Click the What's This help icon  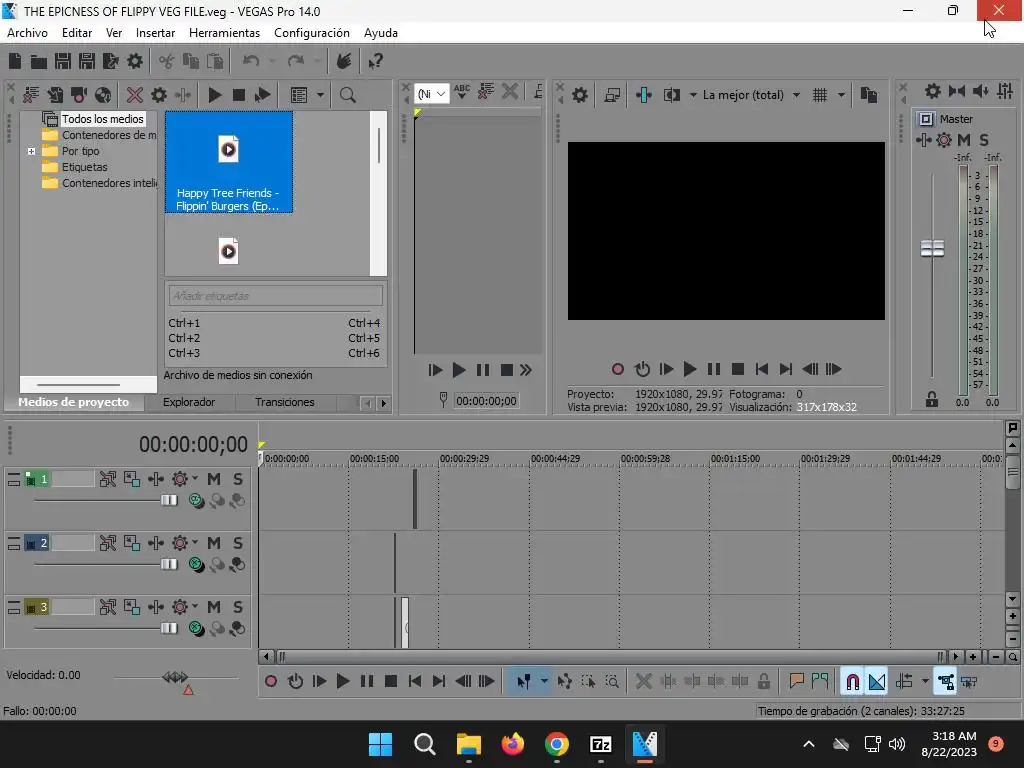pos(375,61)
